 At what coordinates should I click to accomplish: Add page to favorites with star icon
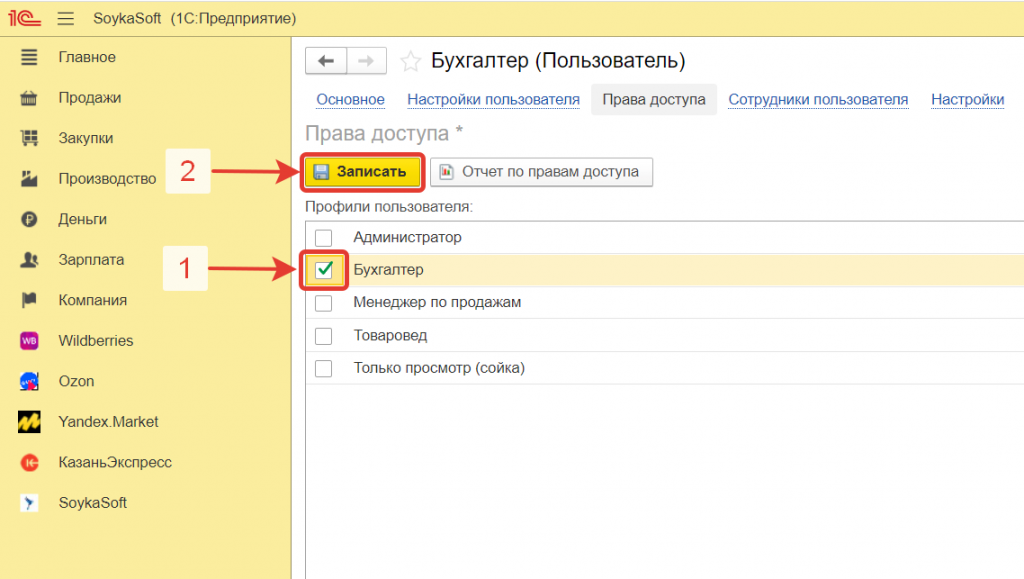pos(410,61)
